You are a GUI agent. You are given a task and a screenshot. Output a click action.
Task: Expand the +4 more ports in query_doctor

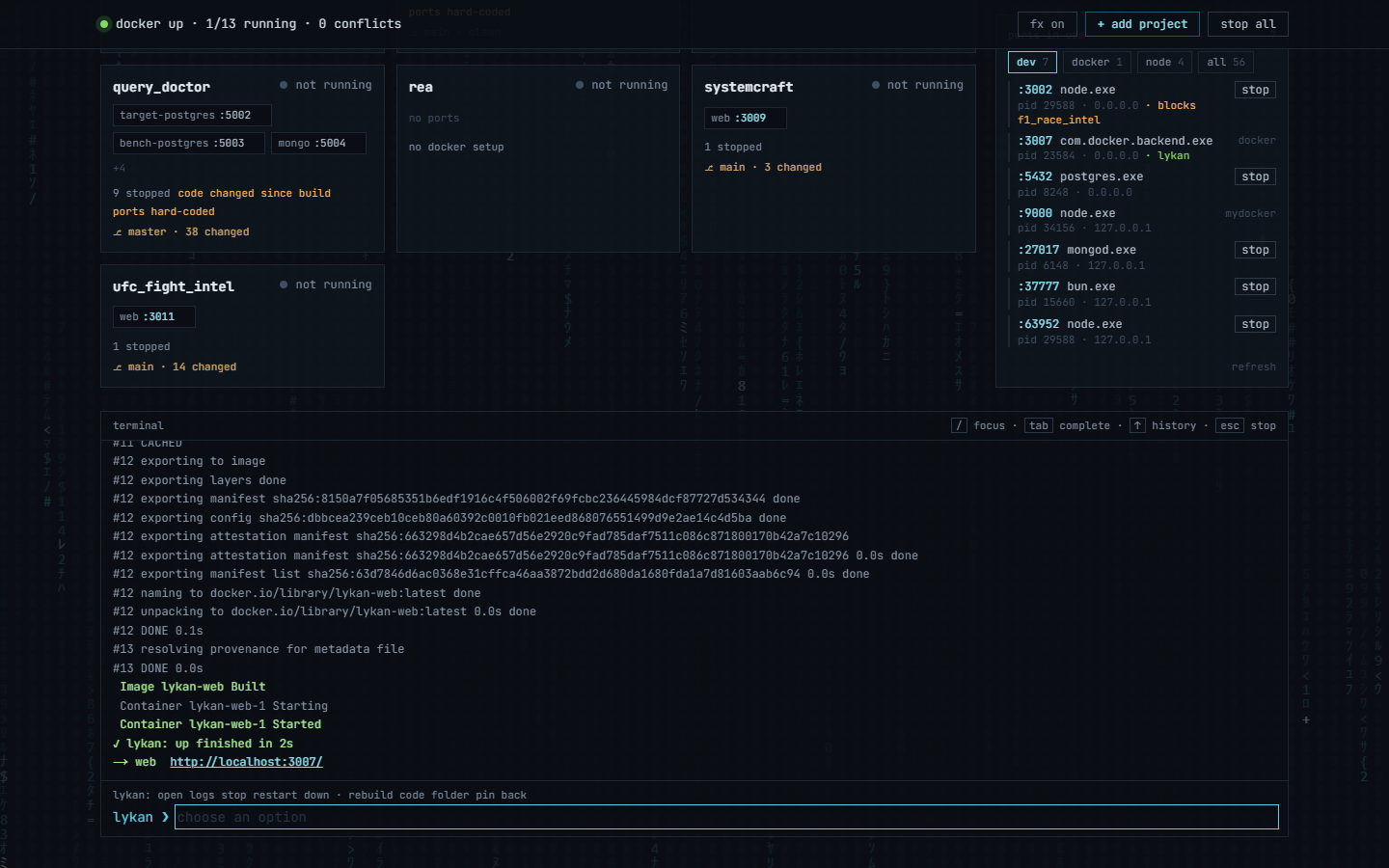[120, 168]
